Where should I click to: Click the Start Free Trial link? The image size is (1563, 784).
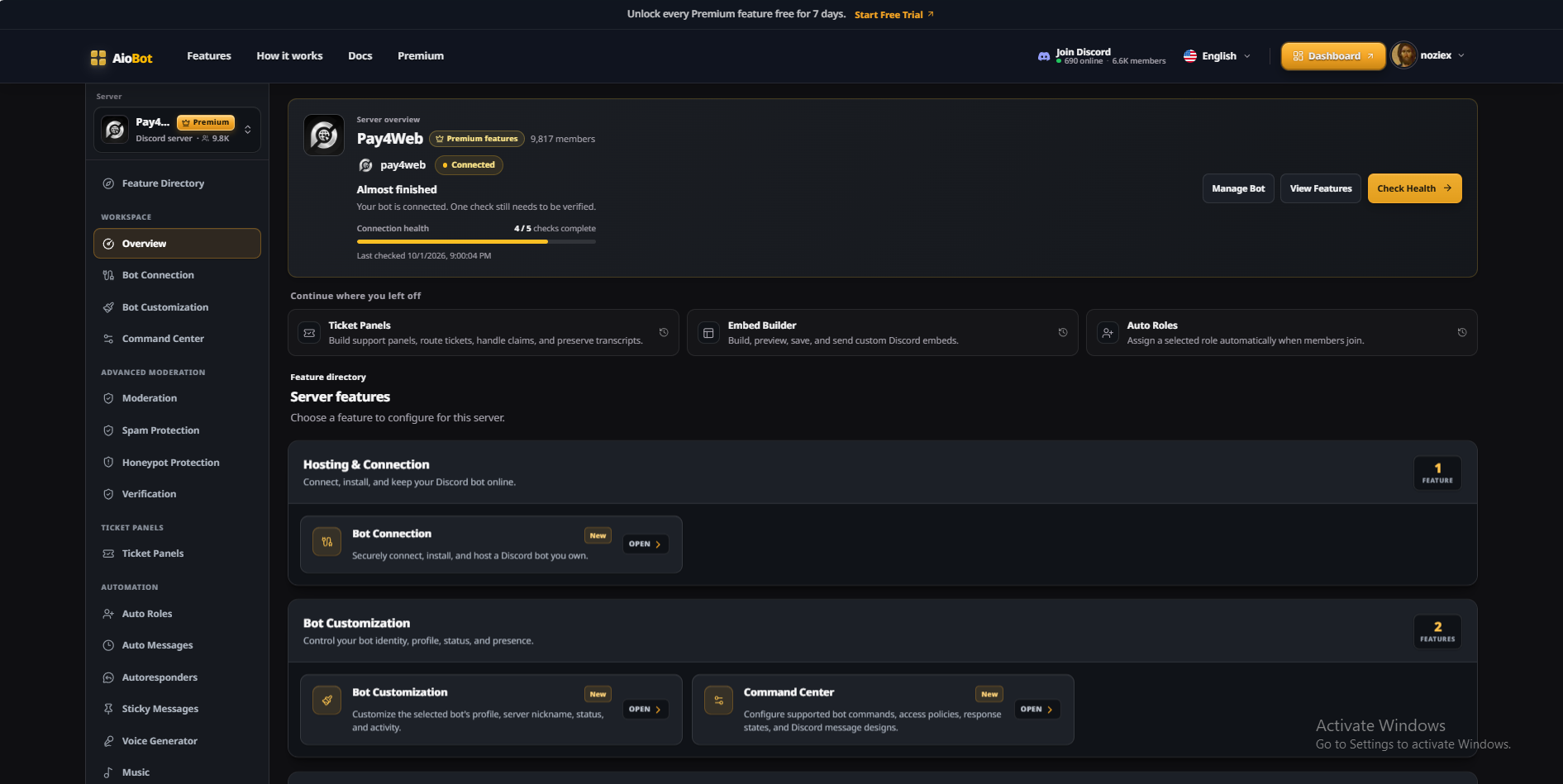893,15
